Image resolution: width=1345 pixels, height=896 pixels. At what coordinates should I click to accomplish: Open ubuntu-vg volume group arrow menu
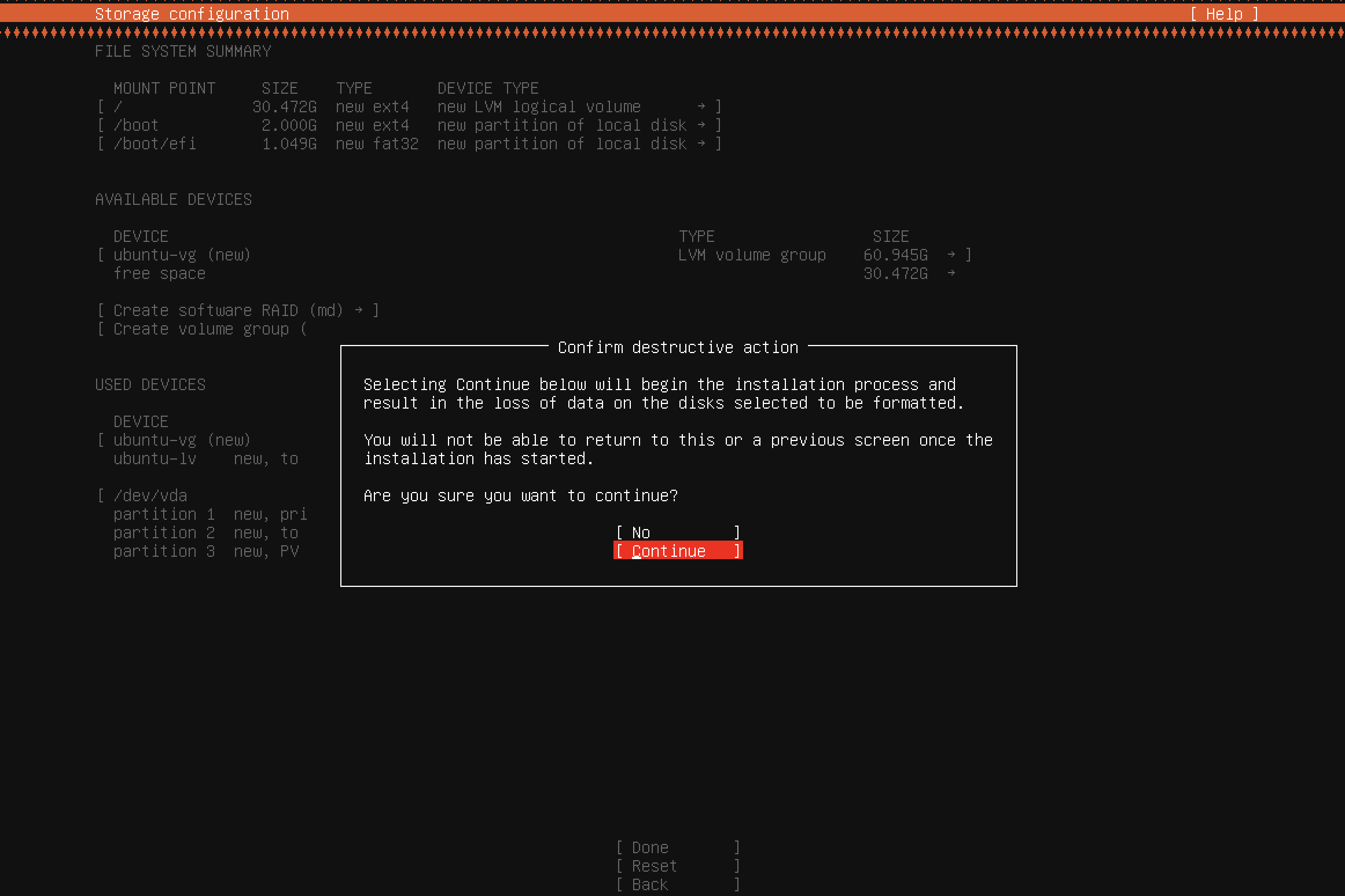click(x=951, y=255)
